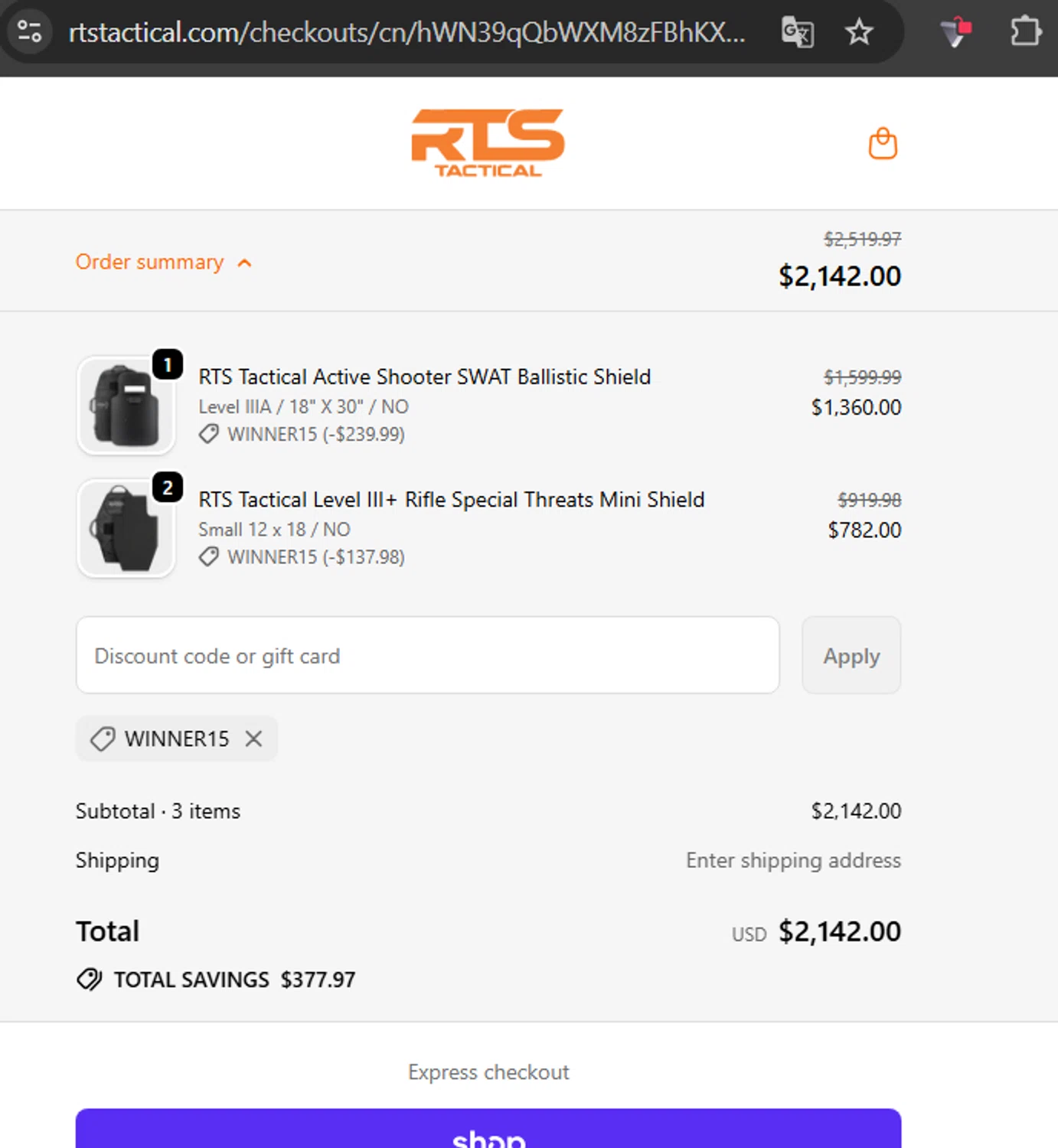
Task: Click the translate page icon
Action: (797, 32)
